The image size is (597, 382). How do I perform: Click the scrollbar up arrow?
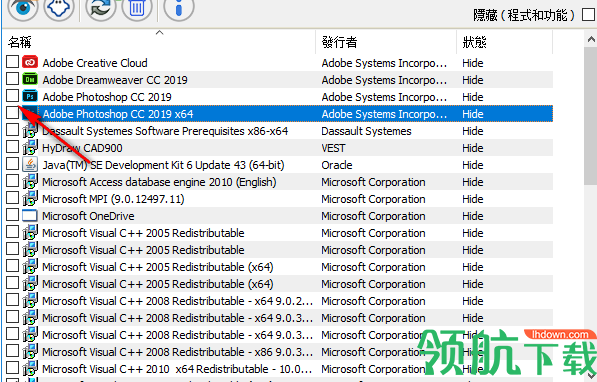[x=591, y=39]
